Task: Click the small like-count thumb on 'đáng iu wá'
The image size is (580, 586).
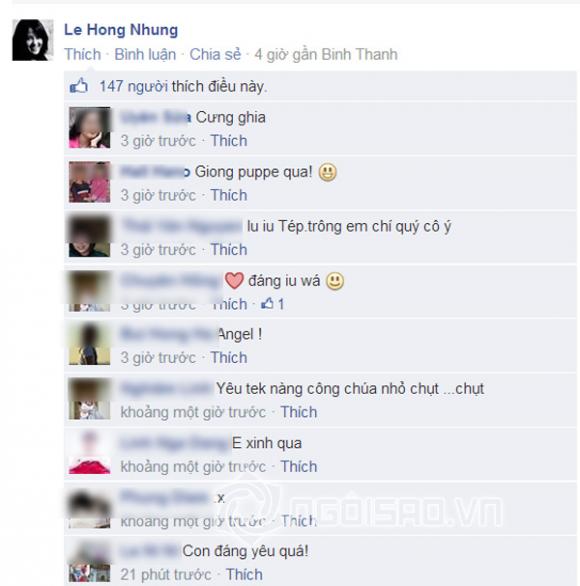Action: [267, 303]
